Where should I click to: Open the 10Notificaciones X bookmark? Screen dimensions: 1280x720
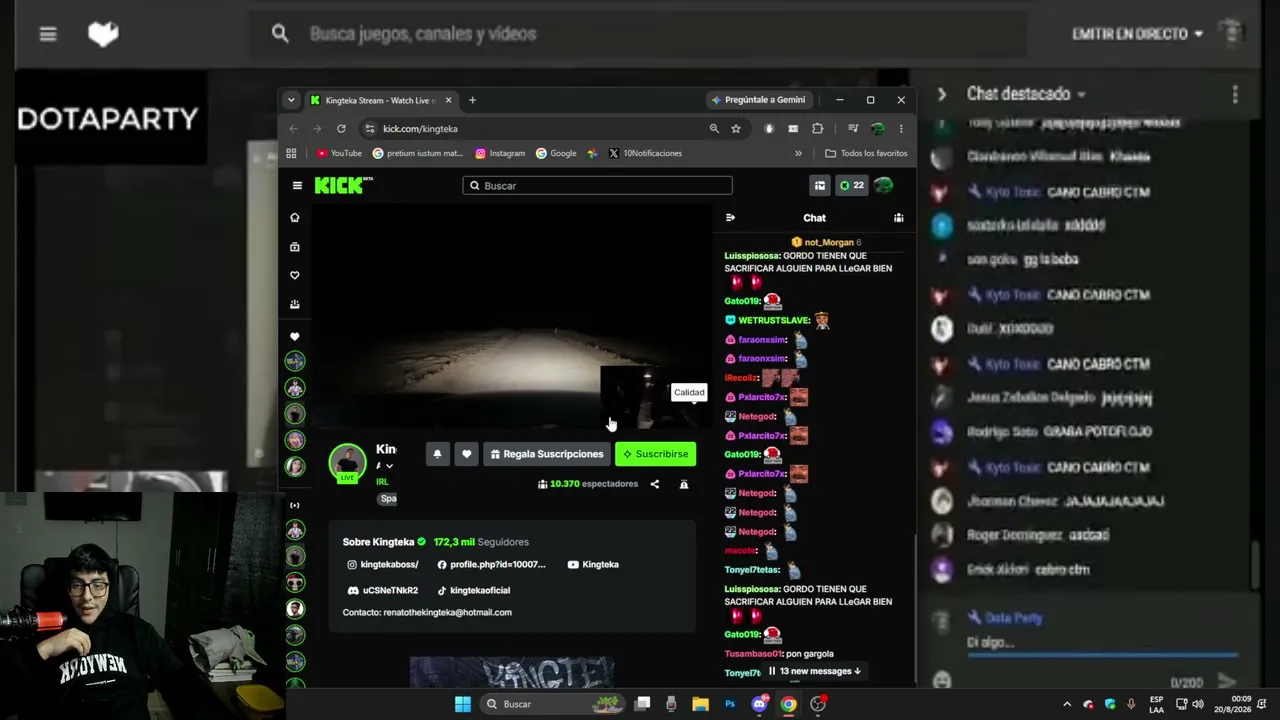(645, 153)
